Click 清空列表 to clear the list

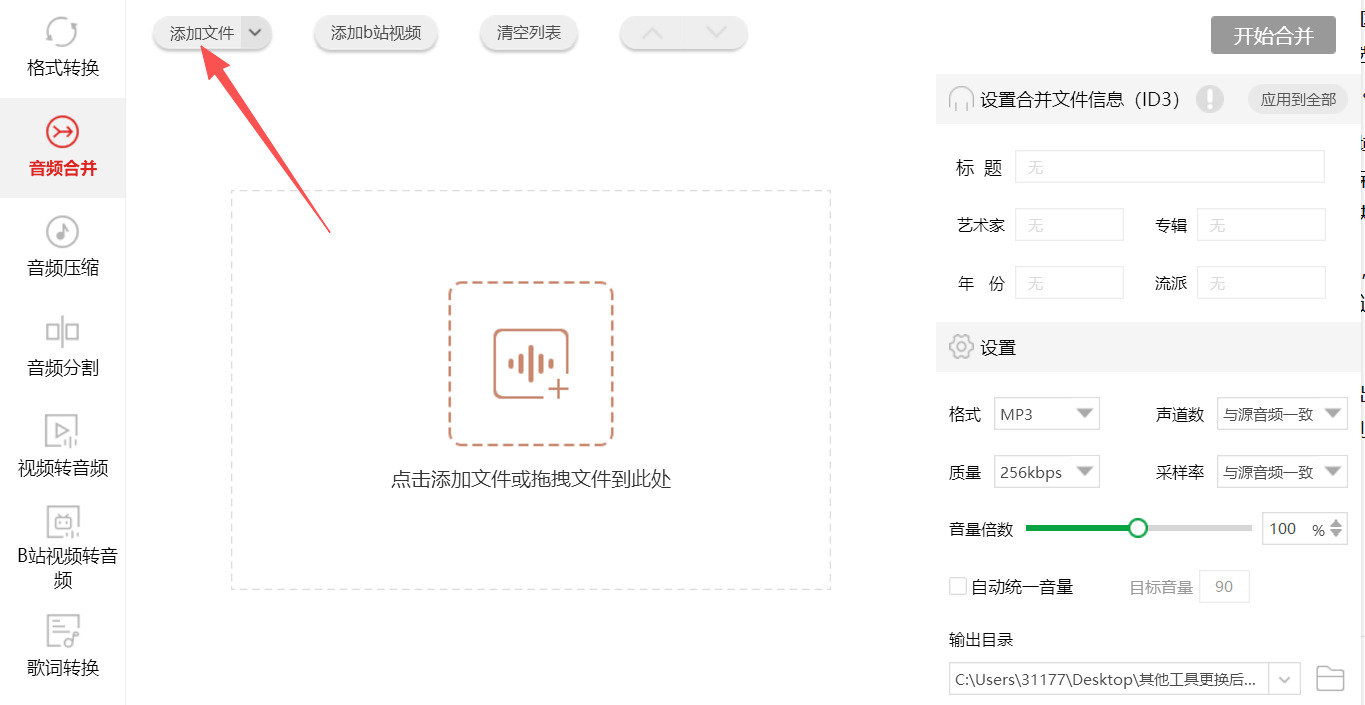(529, 33)
